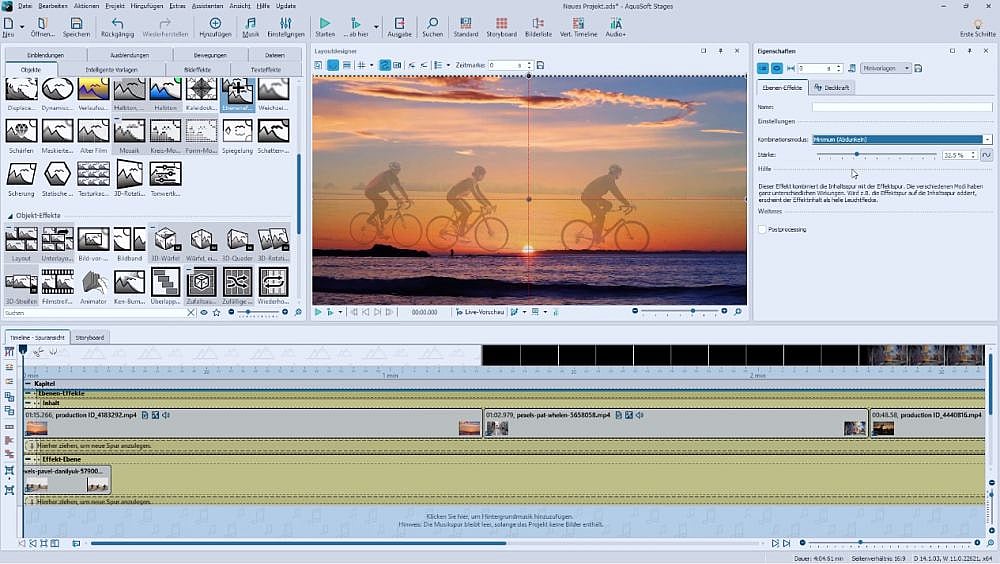
Task: Click the Speichern button
Action: coord(76,27)
